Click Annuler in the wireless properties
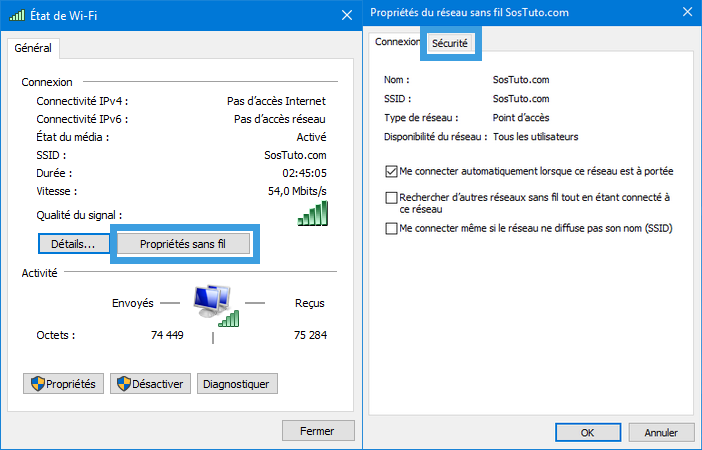The height and width of the screenshot is (450, 702). coord(661,433)
